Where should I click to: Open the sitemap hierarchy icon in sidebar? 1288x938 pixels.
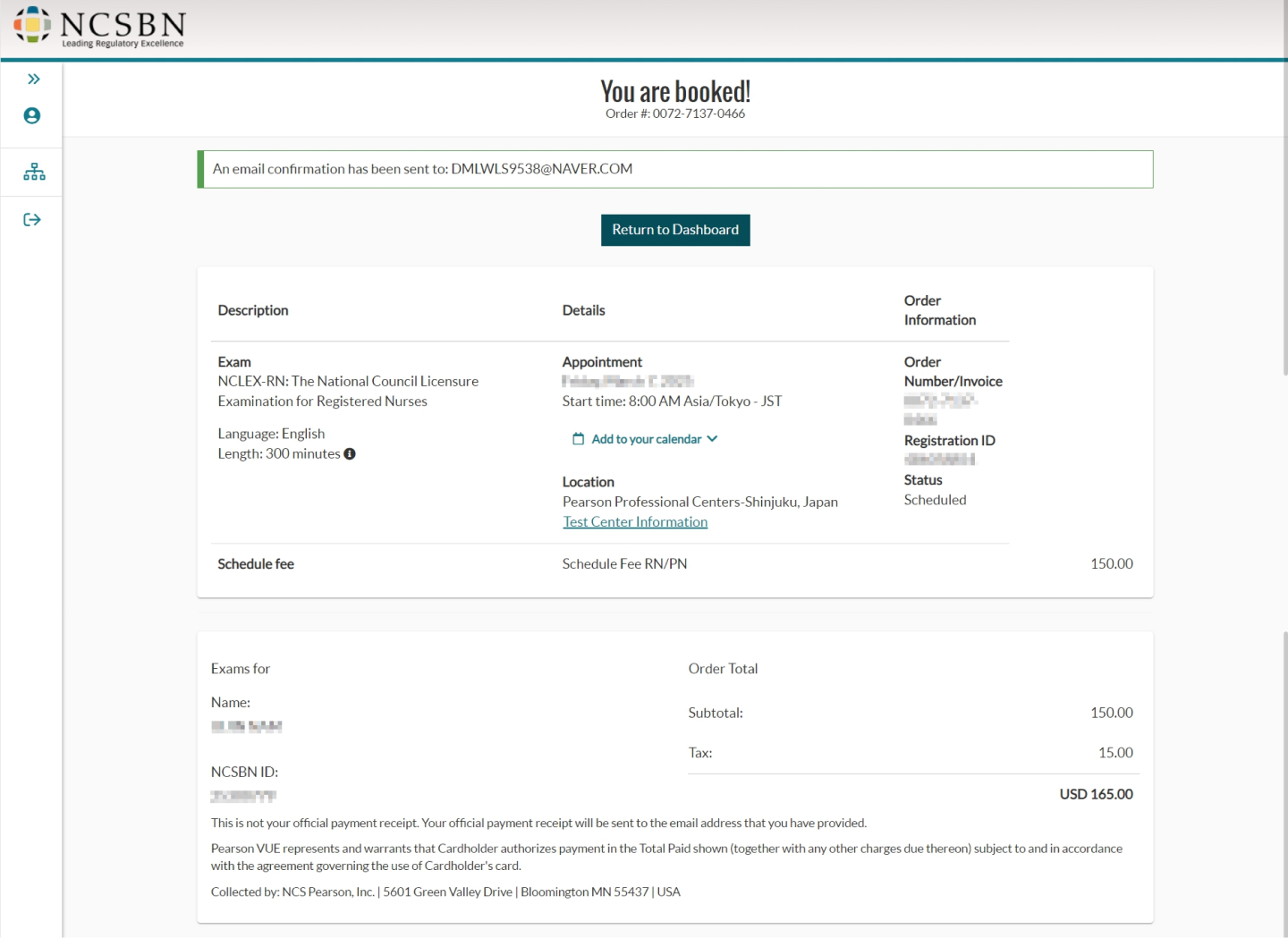34,172
